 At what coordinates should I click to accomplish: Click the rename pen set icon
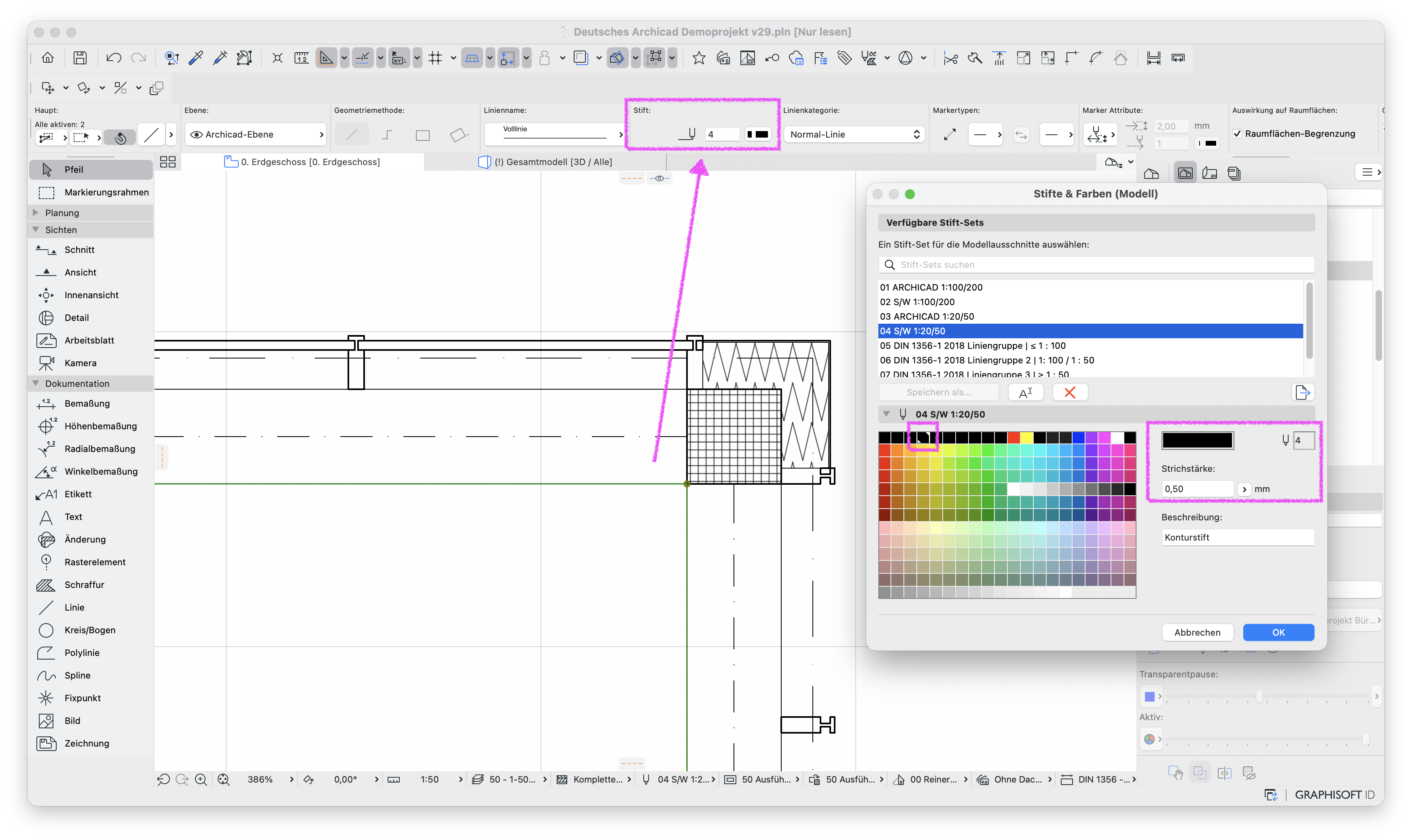tap(1026, 392)
